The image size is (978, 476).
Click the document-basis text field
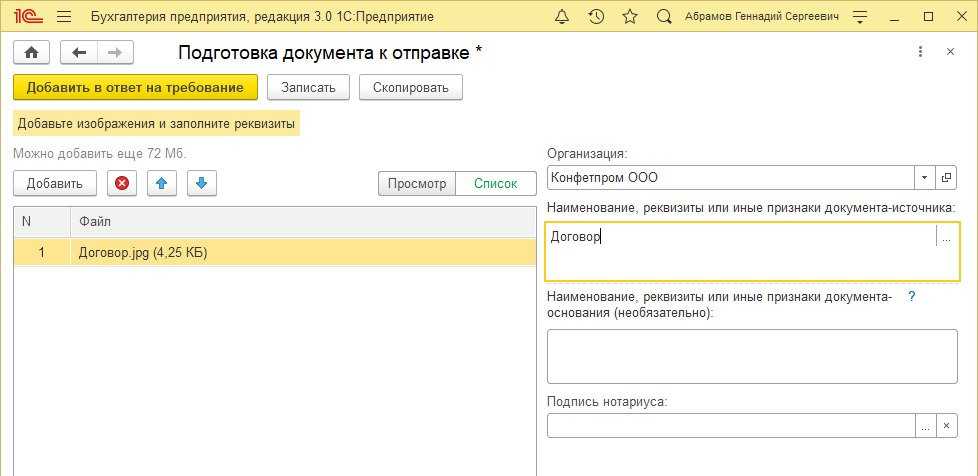point(750,356)
